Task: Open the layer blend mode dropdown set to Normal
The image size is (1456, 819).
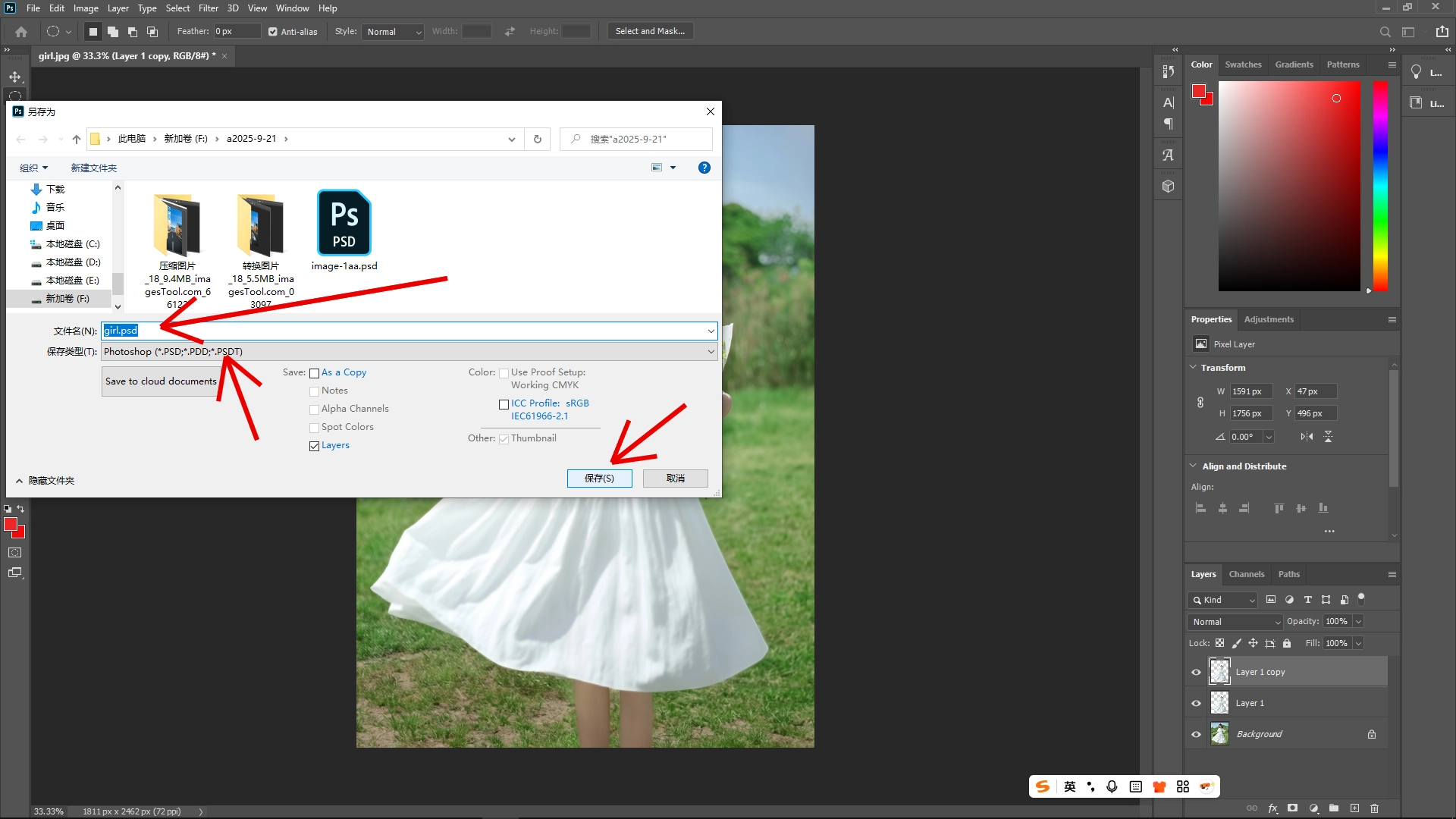Action: tap(1235, 621)
